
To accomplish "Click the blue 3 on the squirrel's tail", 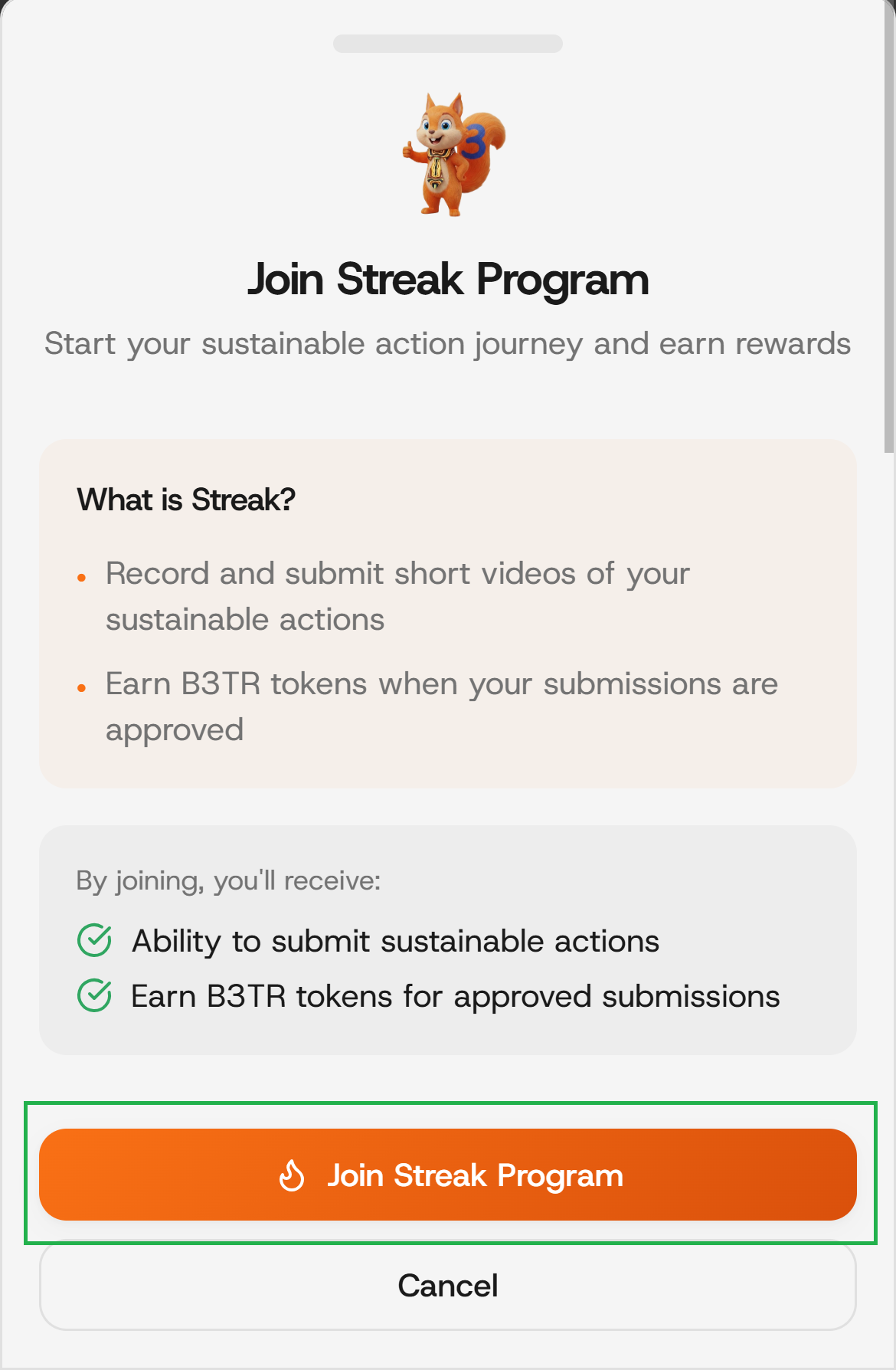I will click(476, 141).
